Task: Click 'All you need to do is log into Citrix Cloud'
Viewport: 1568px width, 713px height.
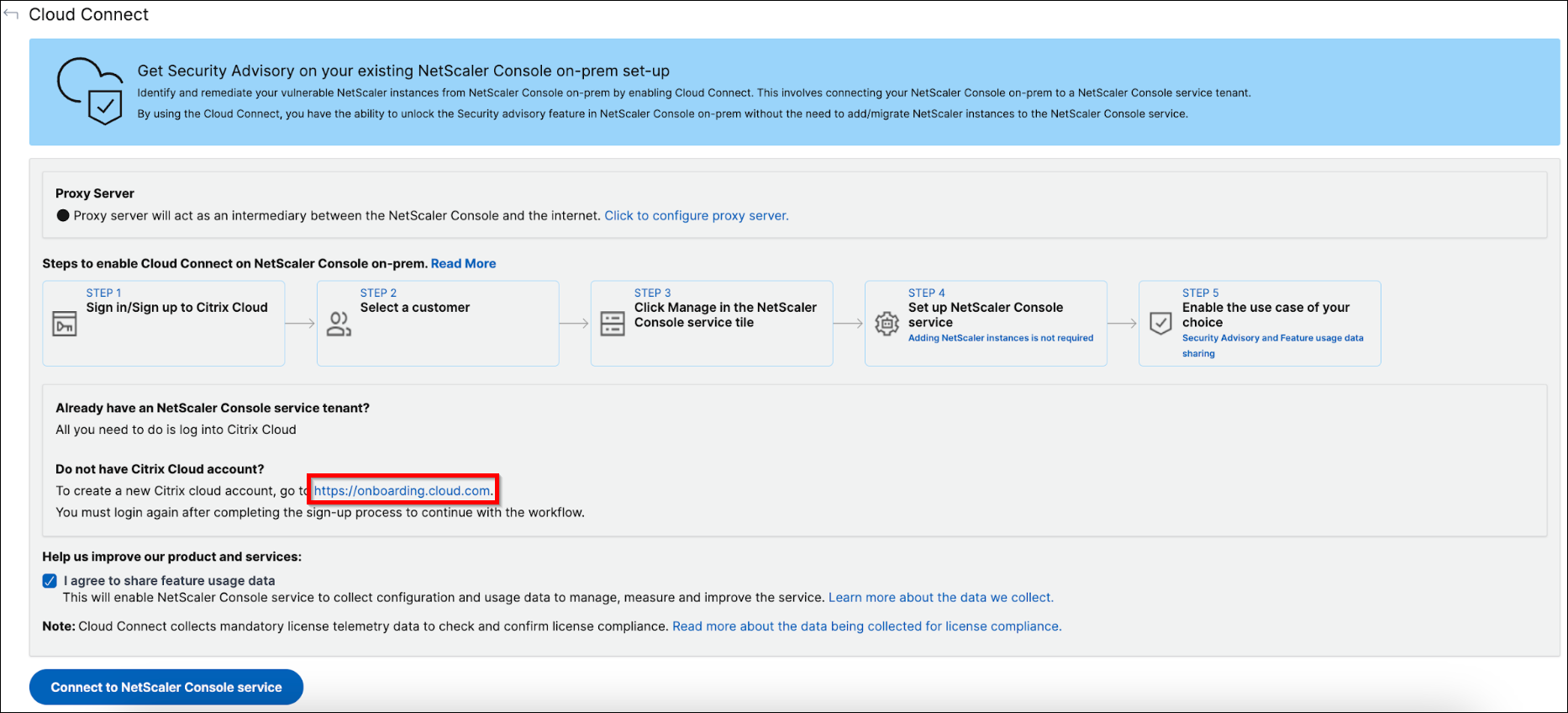Action: click(x=176, y=430)
